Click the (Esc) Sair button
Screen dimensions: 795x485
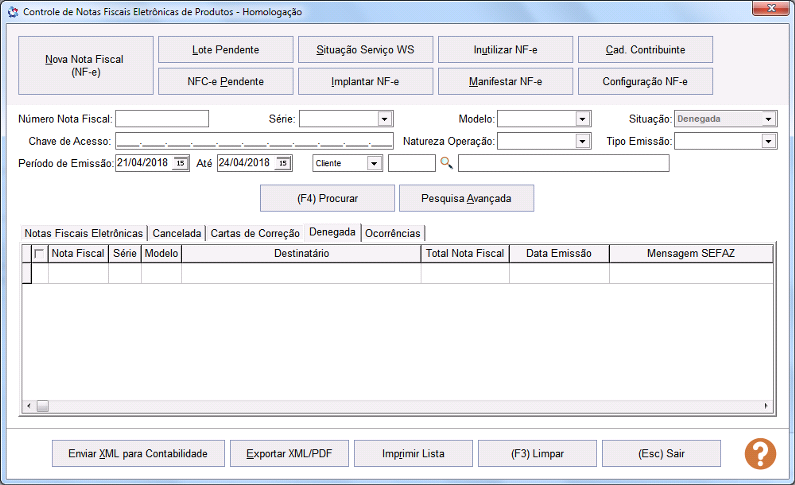tap(662, 454)
